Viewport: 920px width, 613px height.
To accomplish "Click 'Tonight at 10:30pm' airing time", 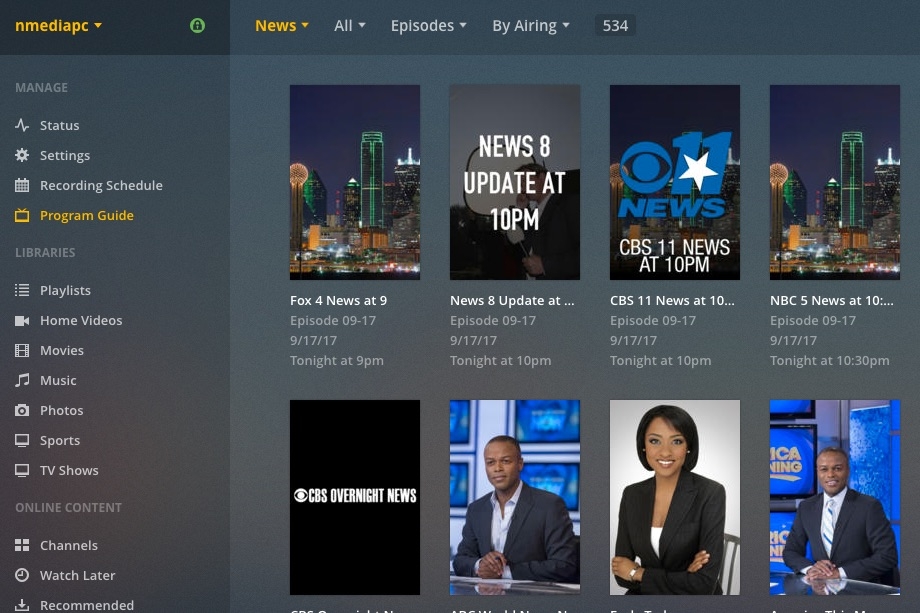I will point(830,361).
